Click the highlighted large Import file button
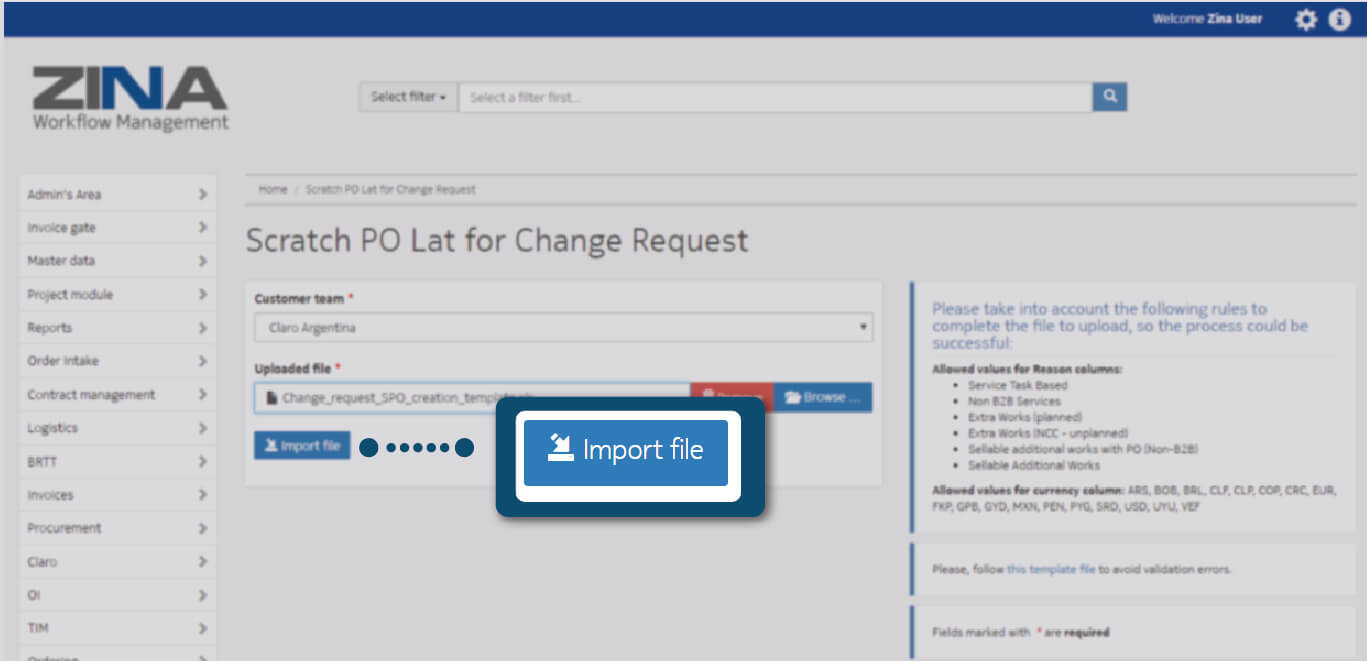This screenshot has width=1367, height=661. pyautogui.click(x=626, y=451)
